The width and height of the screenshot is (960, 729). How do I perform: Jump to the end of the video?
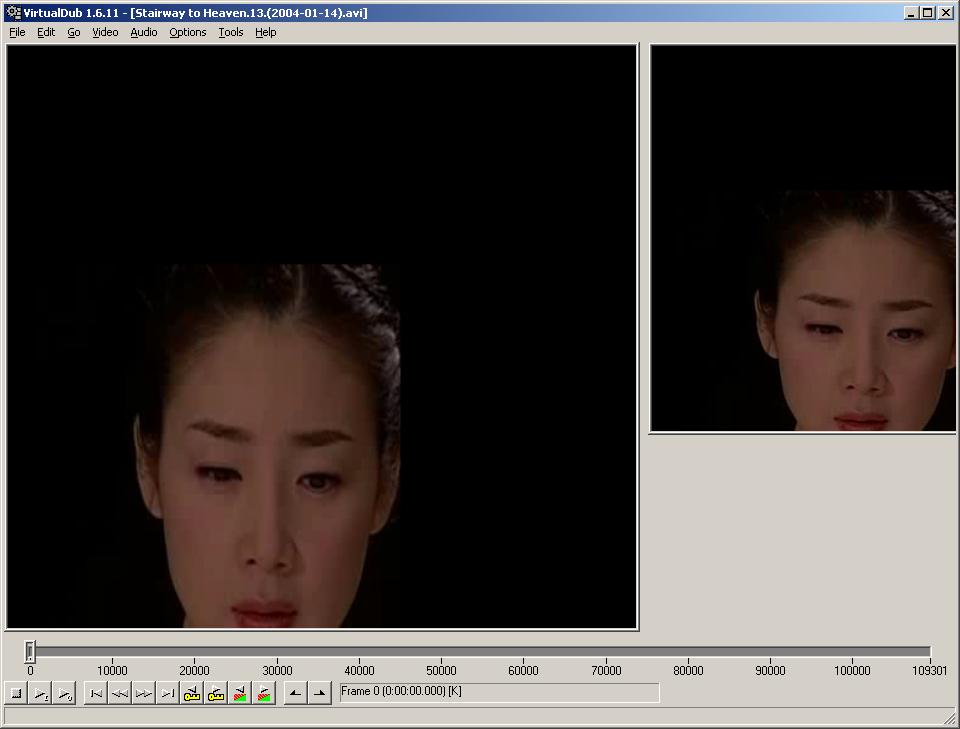pos(167,693)
